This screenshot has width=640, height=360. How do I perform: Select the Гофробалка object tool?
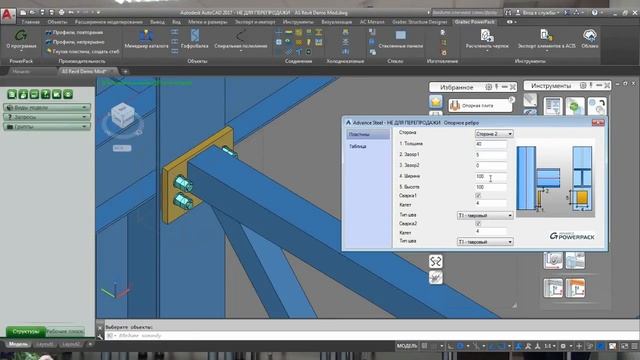tap(195, 39)
